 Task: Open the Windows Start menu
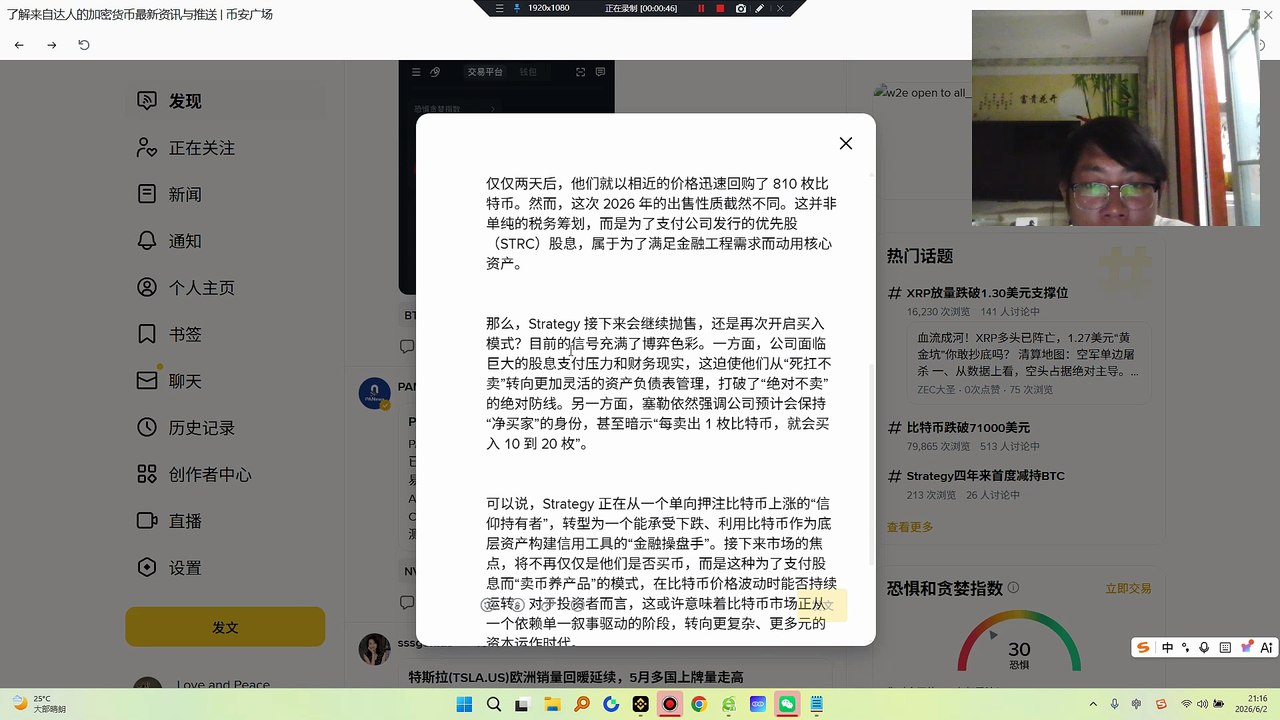click(464, 704)
